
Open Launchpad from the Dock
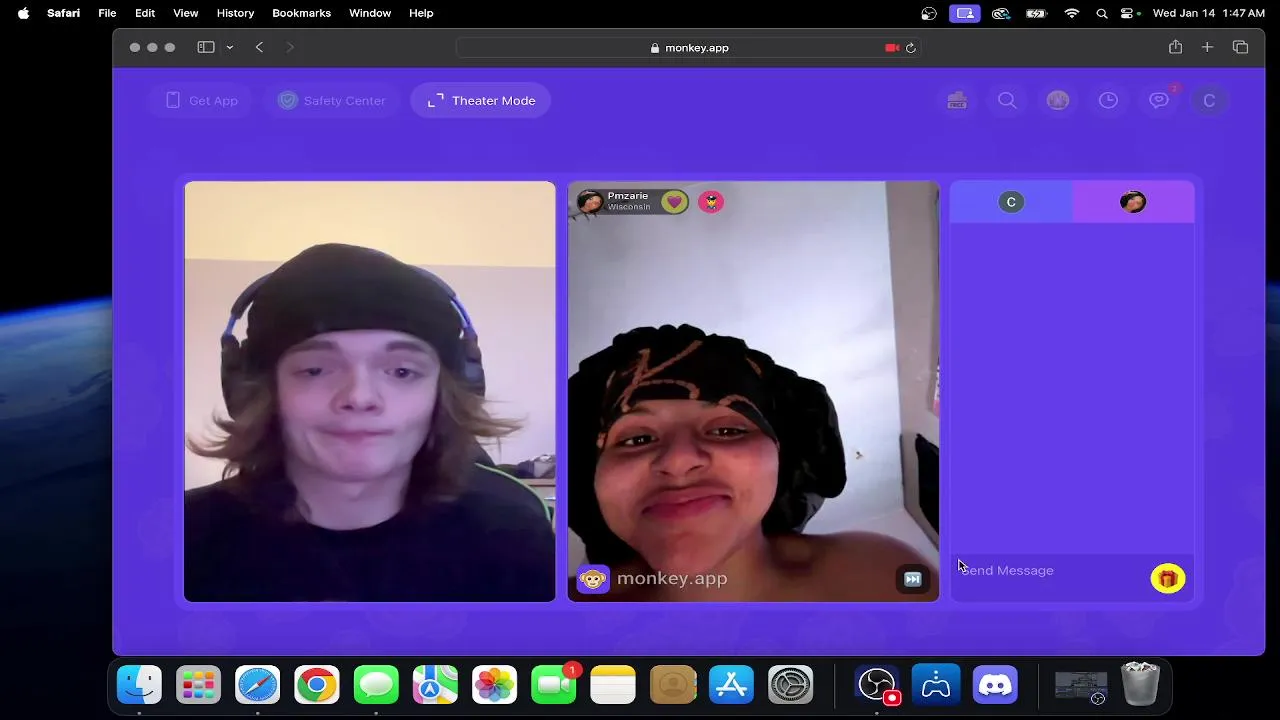tap(198, 685)
